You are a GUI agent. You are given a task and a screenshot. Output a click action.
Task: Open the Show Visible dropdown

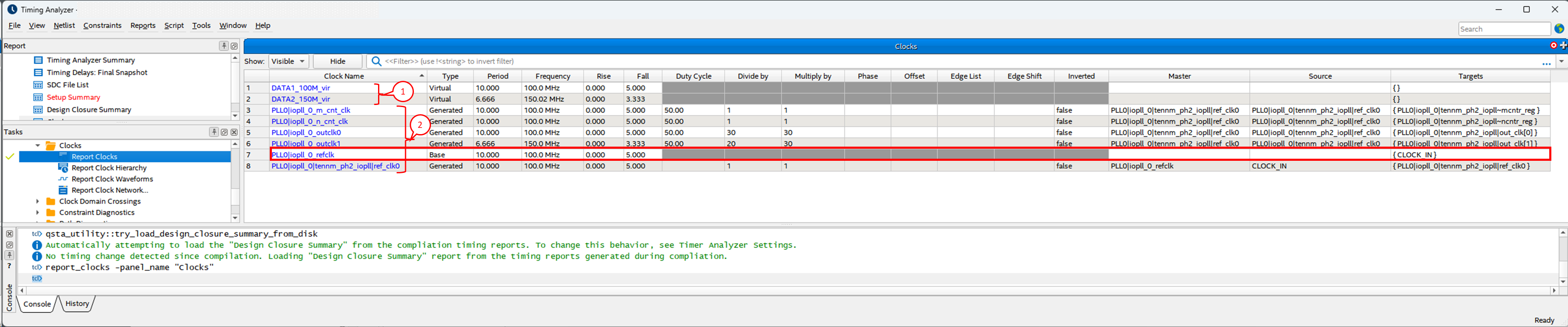click(289, 61)
